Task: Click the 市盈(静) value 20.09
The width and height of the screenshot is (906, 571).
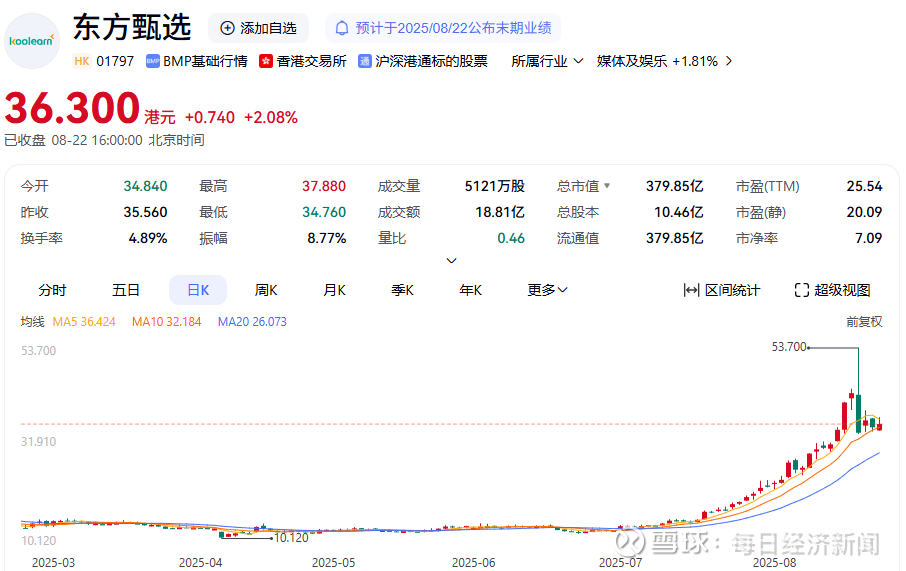Action: point(864,212)
